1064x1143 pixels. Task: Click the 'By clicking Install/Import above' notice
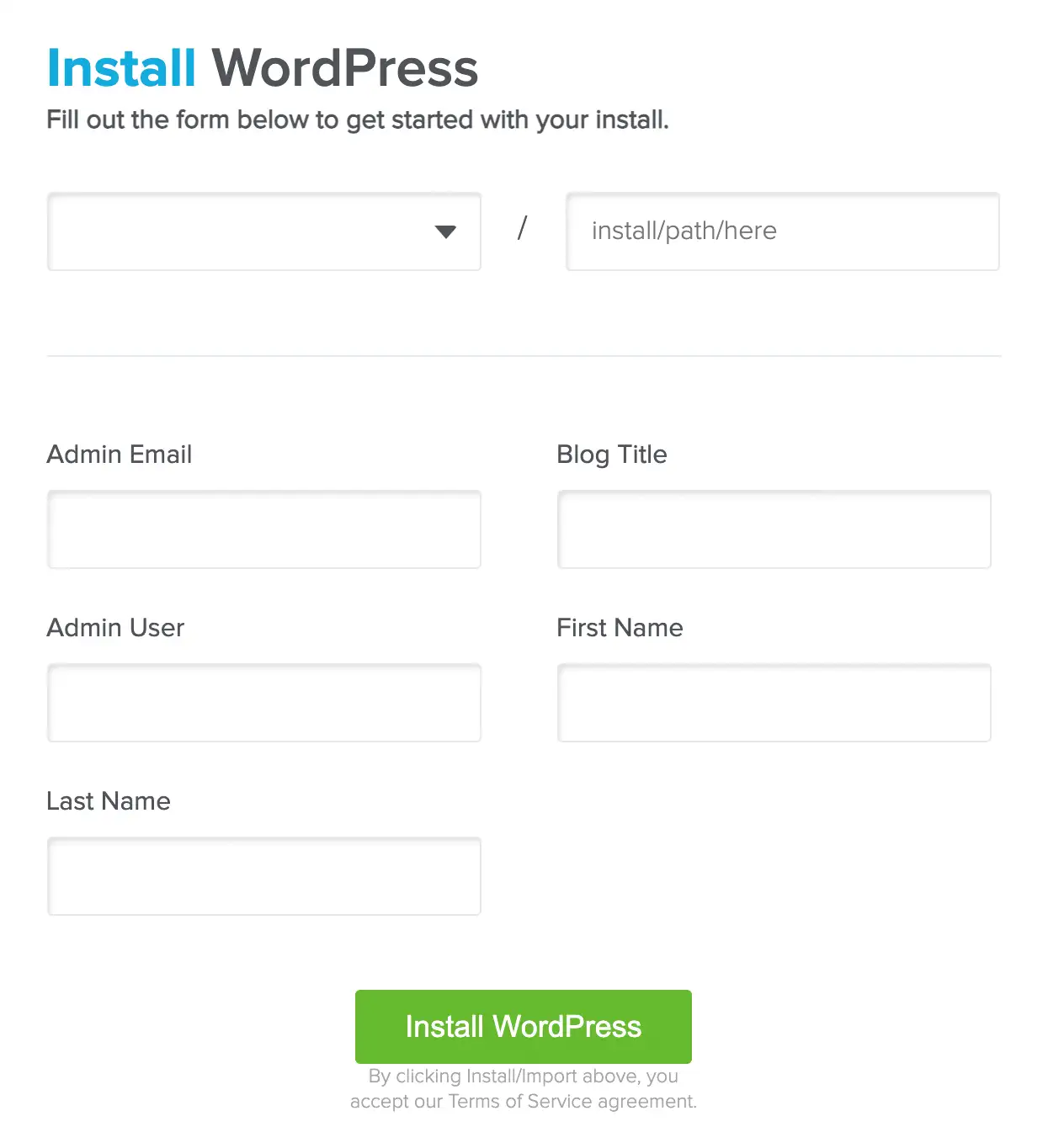coord(524,1076)
